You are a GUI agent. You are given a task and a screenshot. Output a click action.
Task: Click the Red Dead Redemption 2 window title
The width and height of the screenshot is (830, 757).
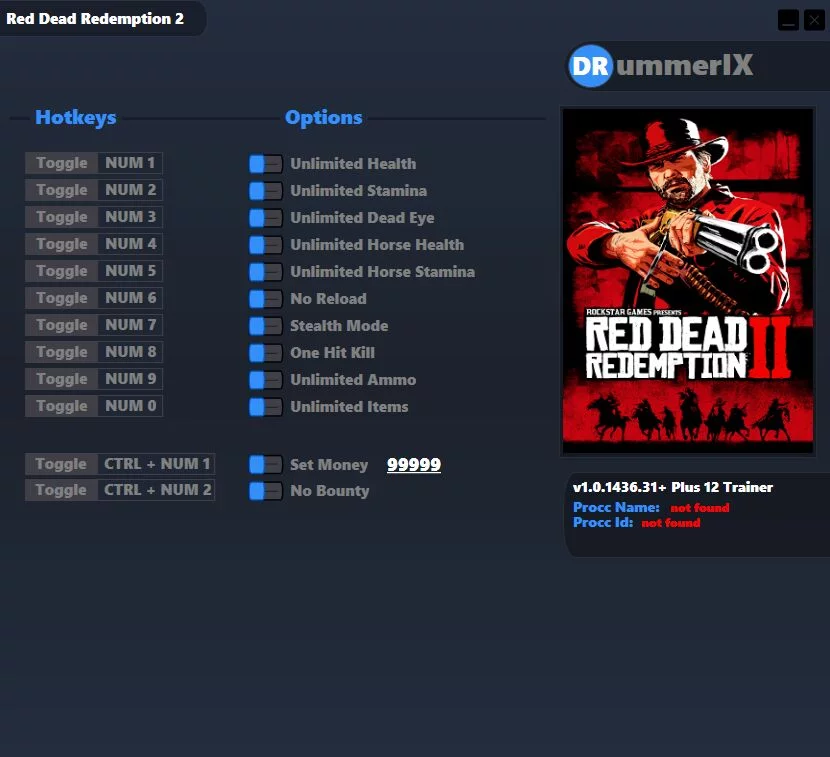coord(95,19)
